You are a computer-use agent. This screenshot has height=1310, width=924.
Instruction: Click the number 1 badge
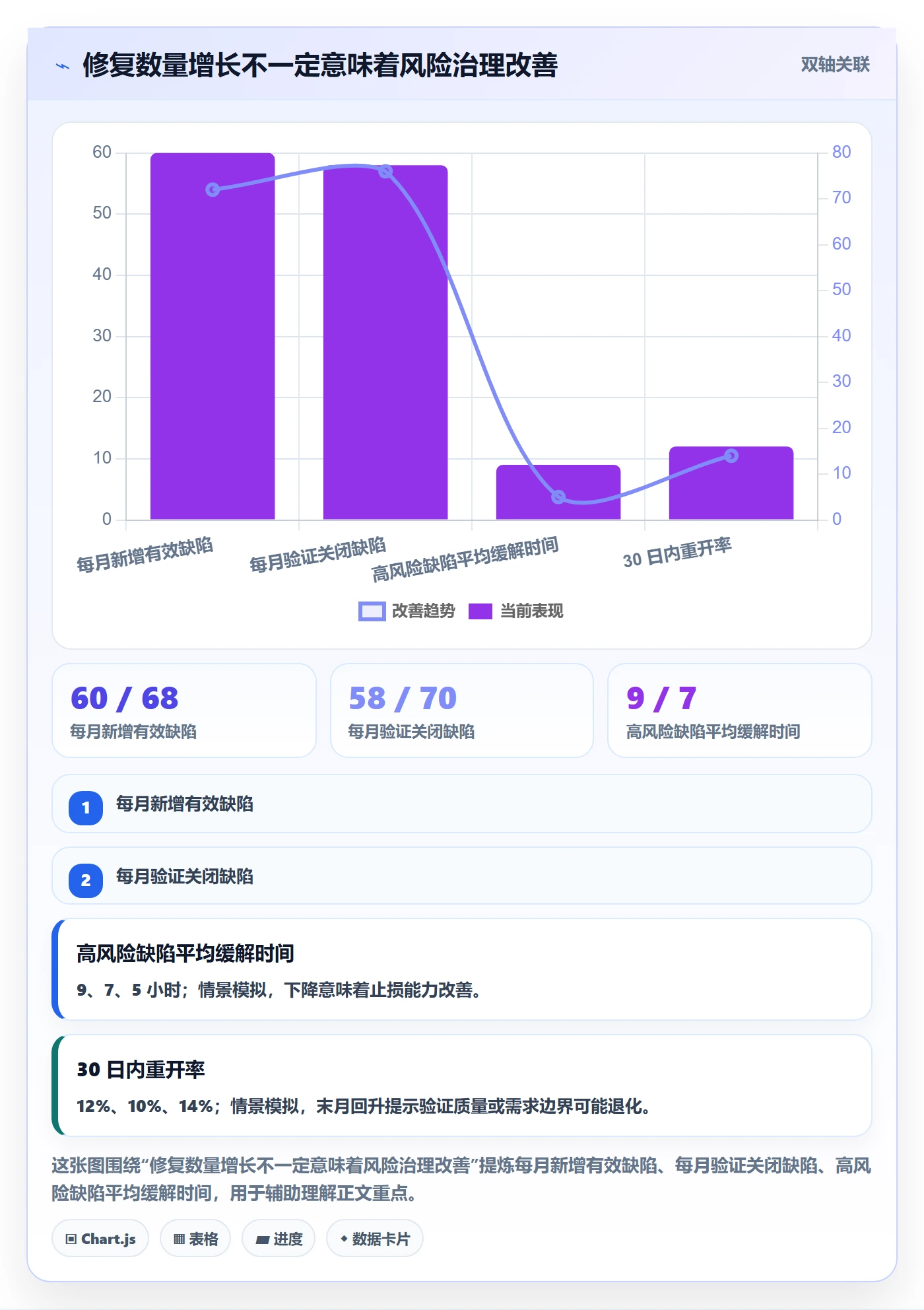(86, 808)
